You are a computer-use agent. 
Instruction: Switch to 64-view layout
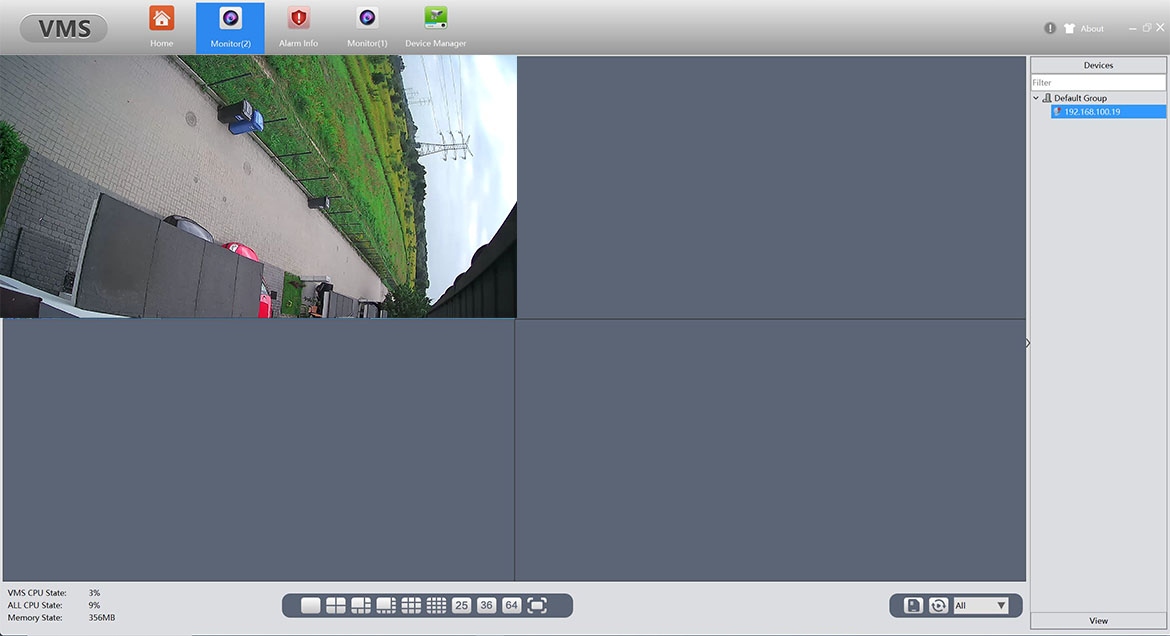point(511,605)
